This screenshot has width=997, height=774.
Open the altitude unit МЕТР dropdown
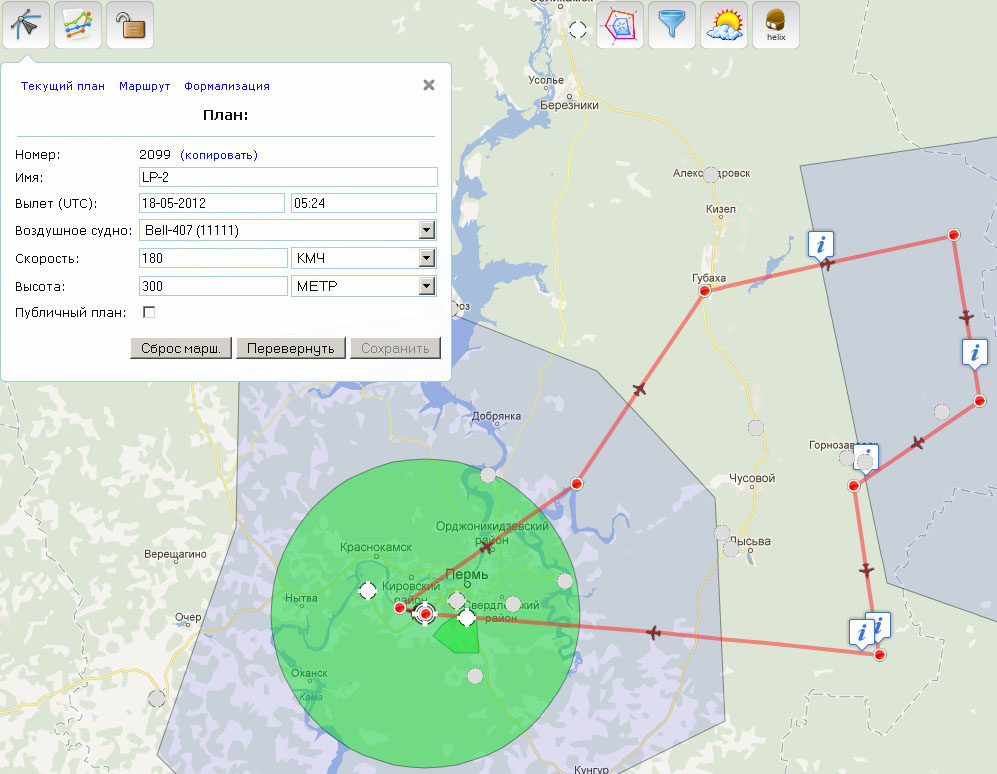[x=427, y=287]
